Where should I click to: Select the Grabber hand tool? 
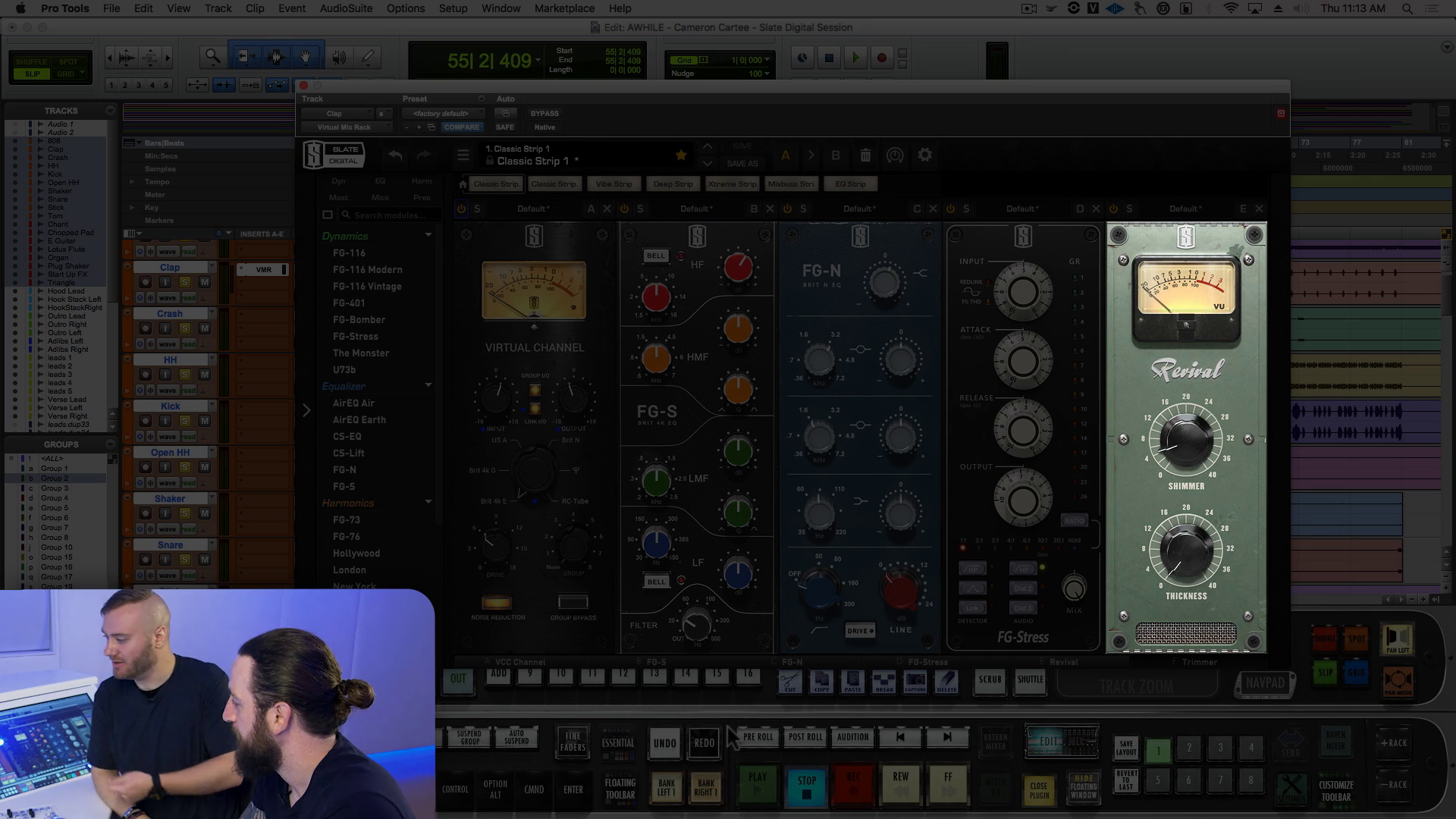[x=306, y=57]
